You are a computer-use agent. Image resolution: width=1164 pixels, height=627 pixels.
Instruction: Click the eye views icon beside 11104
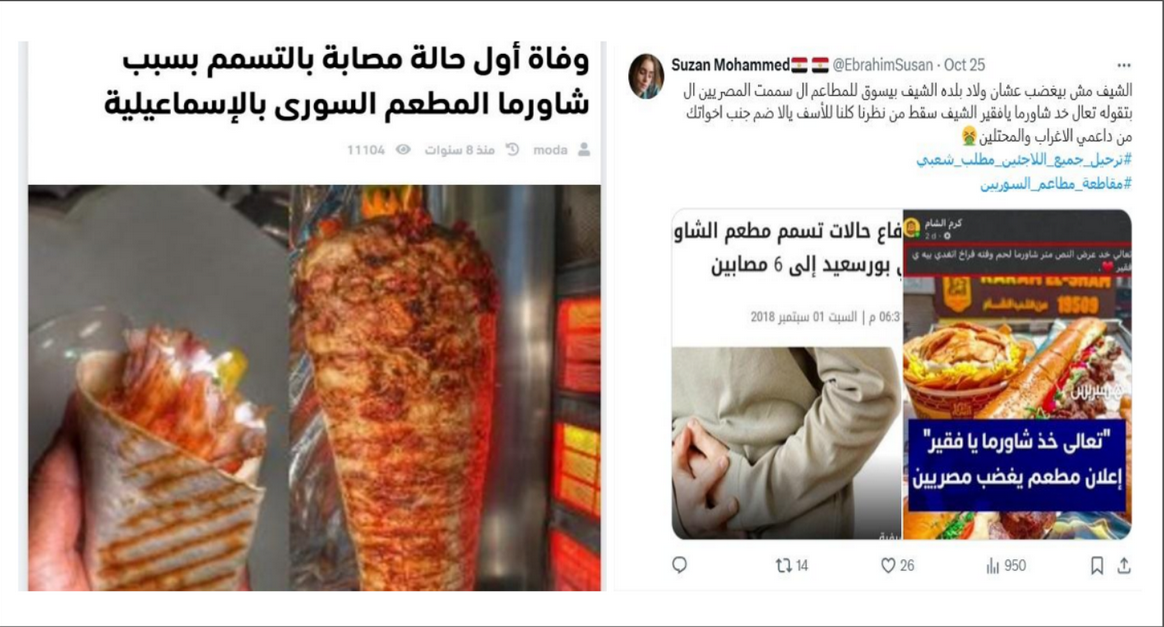tap(403, 150)
